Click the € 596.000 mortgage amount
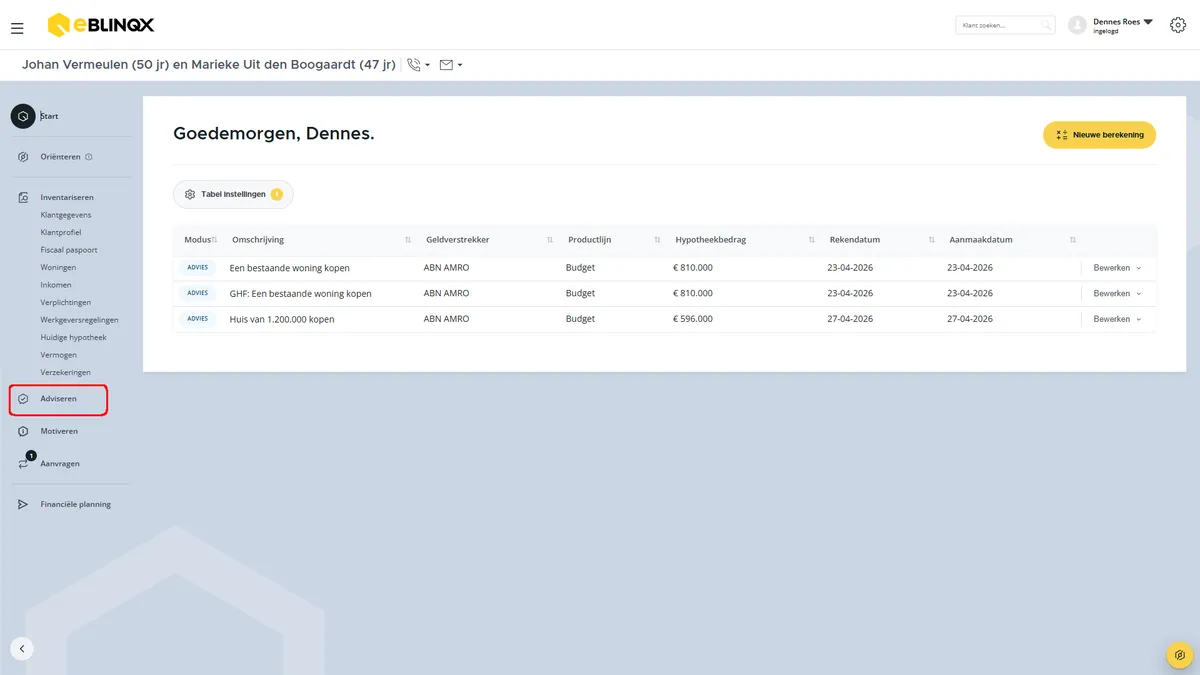Image resolution: width=1200 pixels, height=675 pixels. pos(693,319)
